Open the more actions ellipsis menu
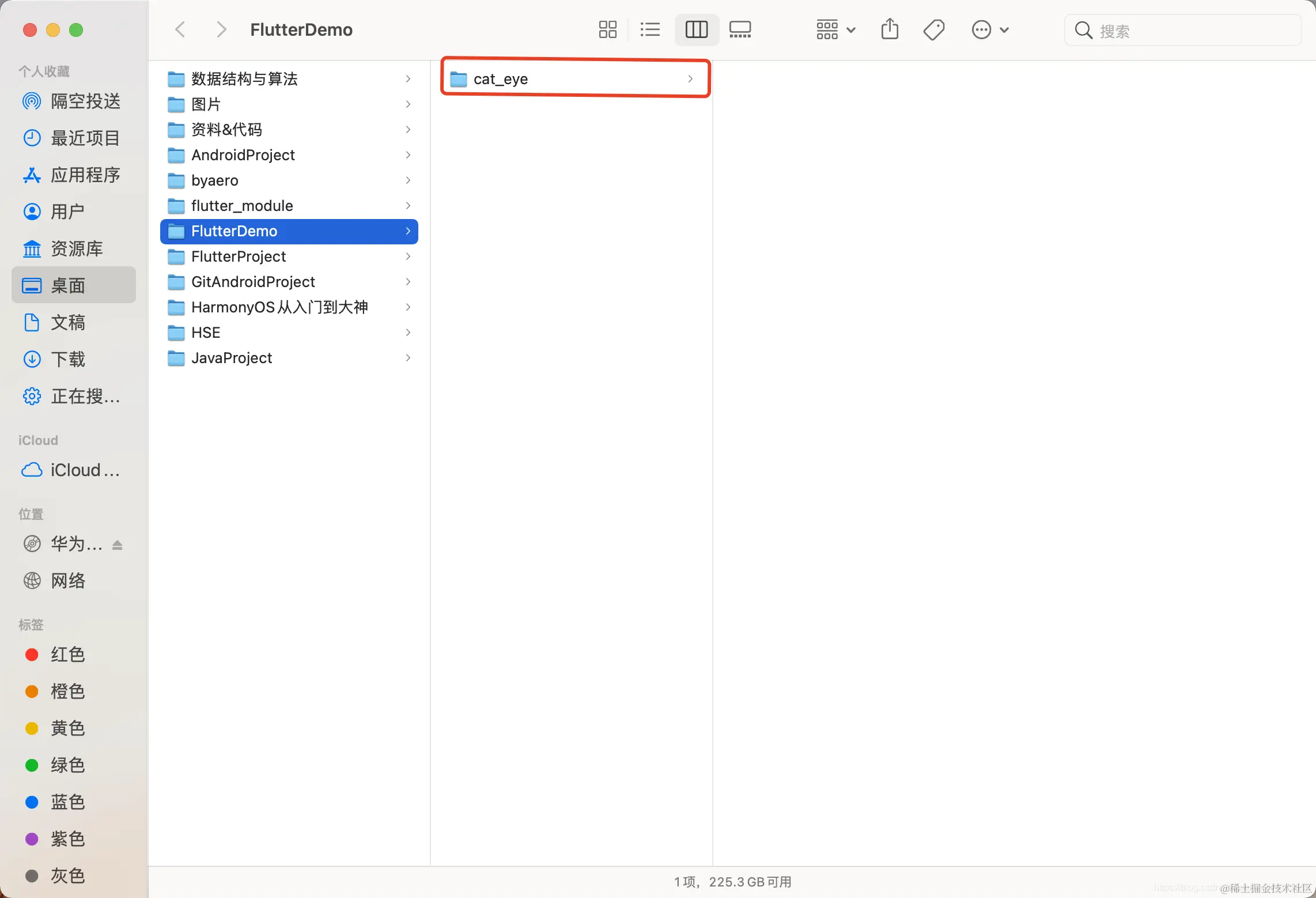Screen dimensions: 1316x898 point(990,29)
